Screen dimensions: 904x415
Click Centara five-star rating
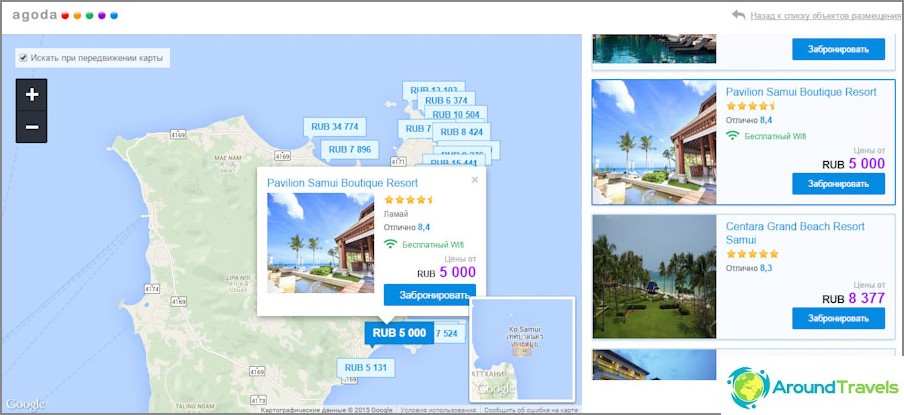click(752, 254)
